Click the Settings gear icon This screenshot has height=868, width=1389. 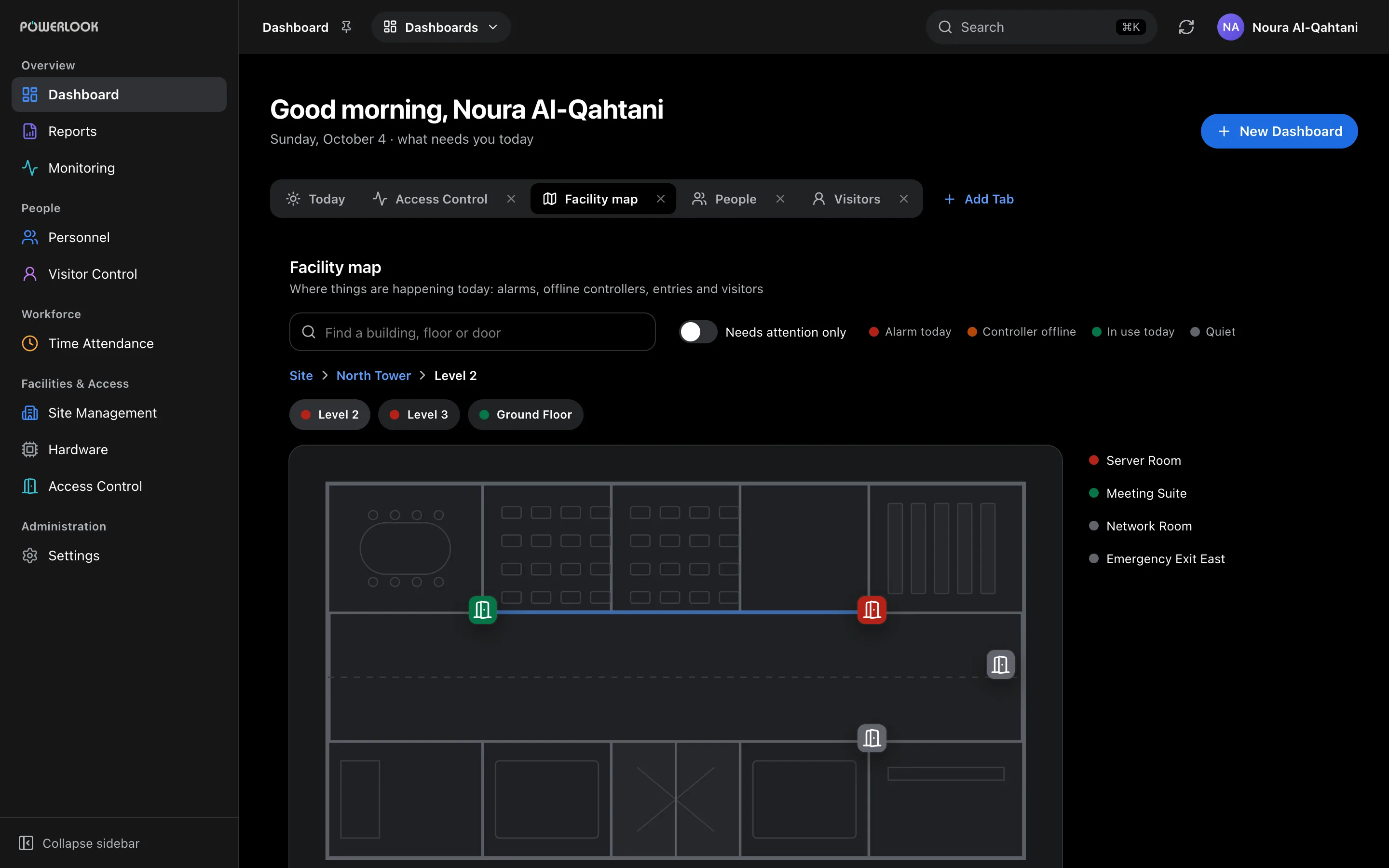(x=30, y=556)
